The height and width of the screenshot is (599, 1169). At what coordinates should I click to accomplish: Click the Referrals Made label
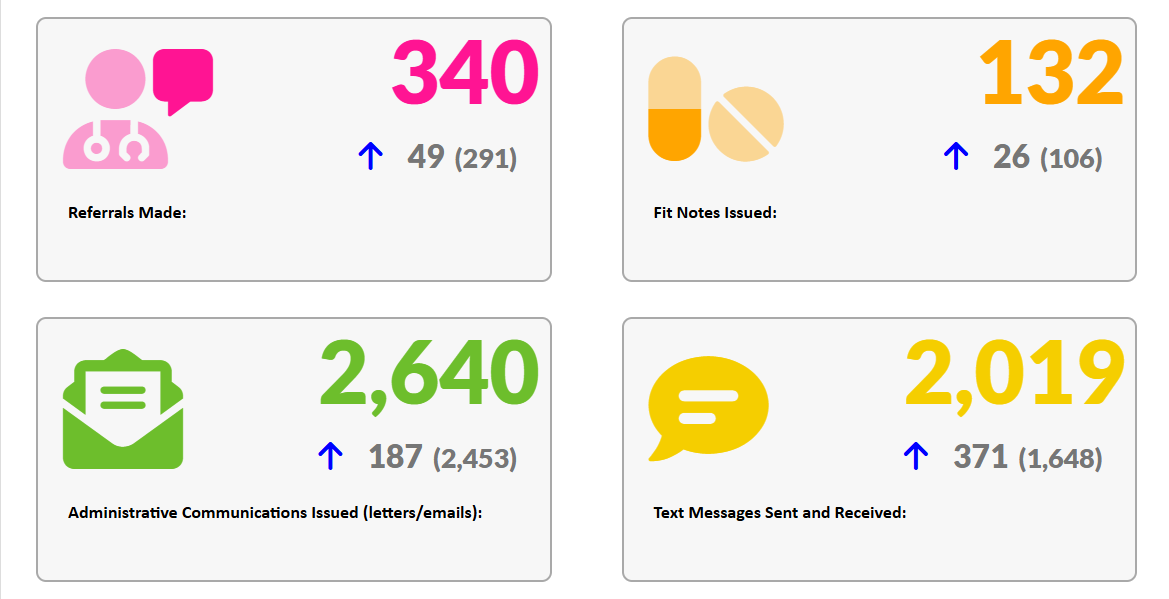127,213
